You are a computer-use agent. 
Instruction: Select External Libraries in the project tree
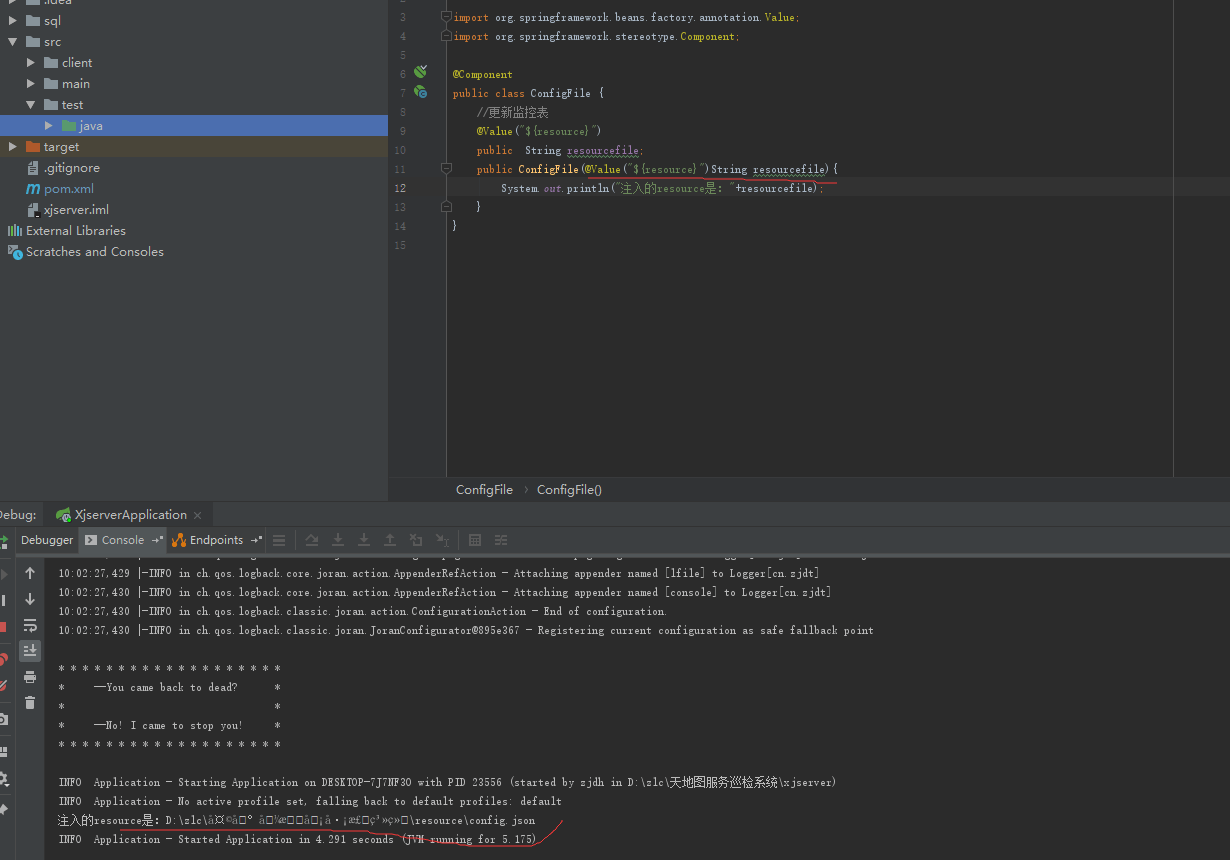click(x=76, y=231)
